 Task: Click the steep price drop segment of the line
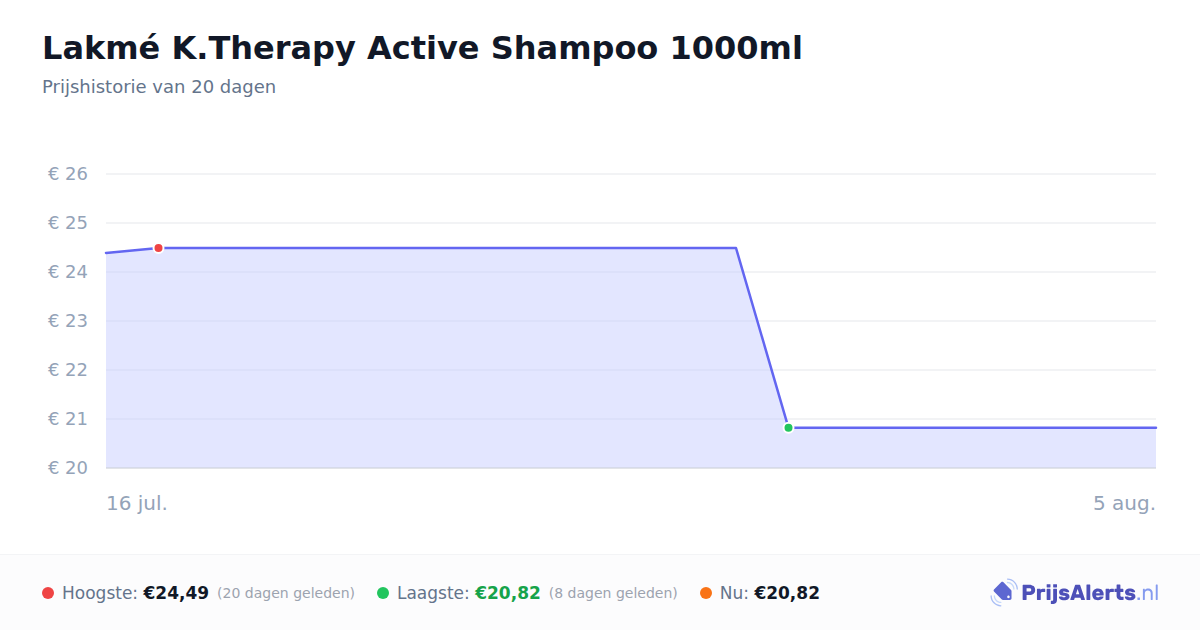[x=762, y=338]
